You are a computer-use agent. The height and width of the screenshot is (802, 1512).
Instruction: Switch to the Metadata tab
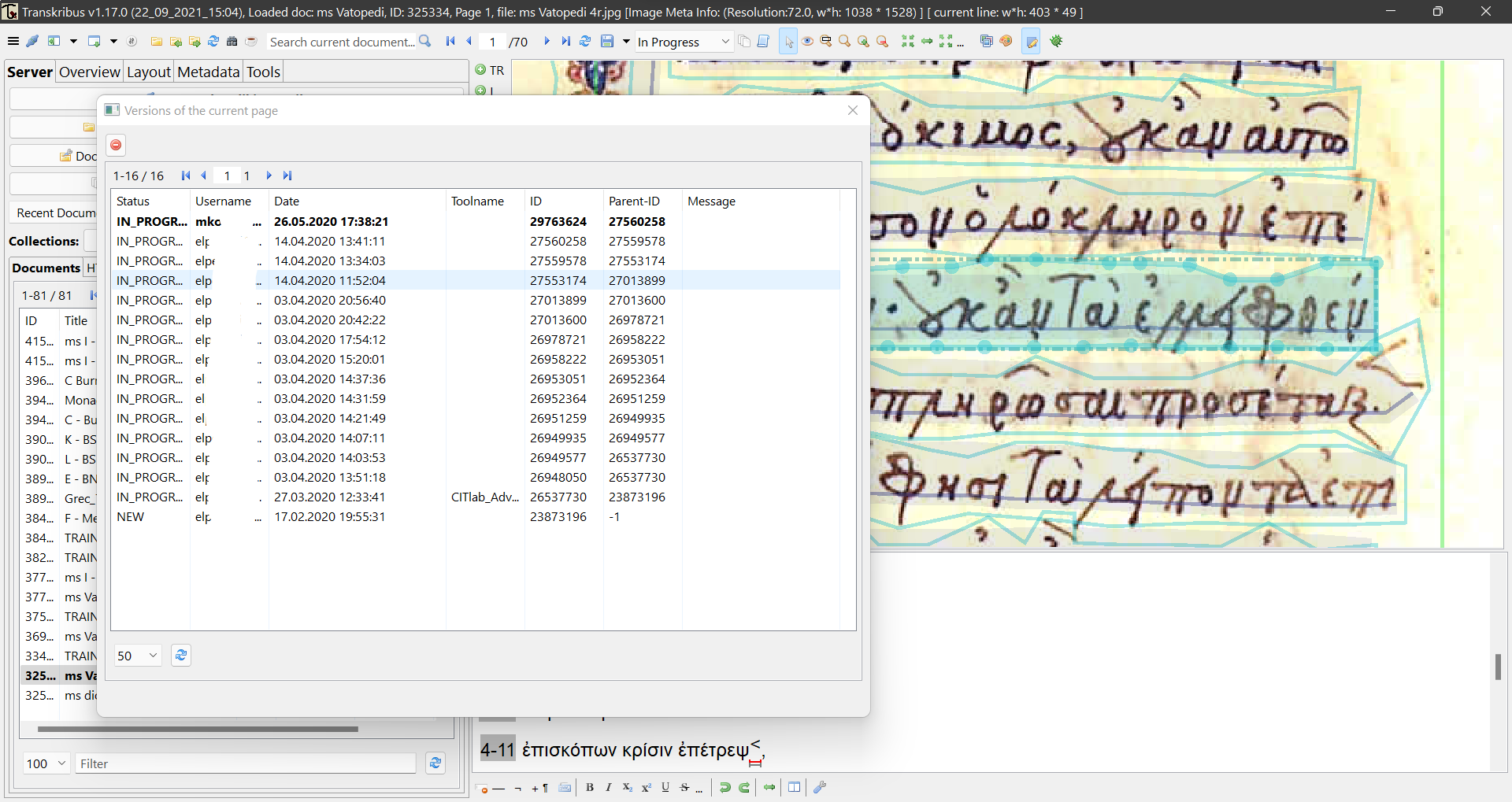coord(209,72)
